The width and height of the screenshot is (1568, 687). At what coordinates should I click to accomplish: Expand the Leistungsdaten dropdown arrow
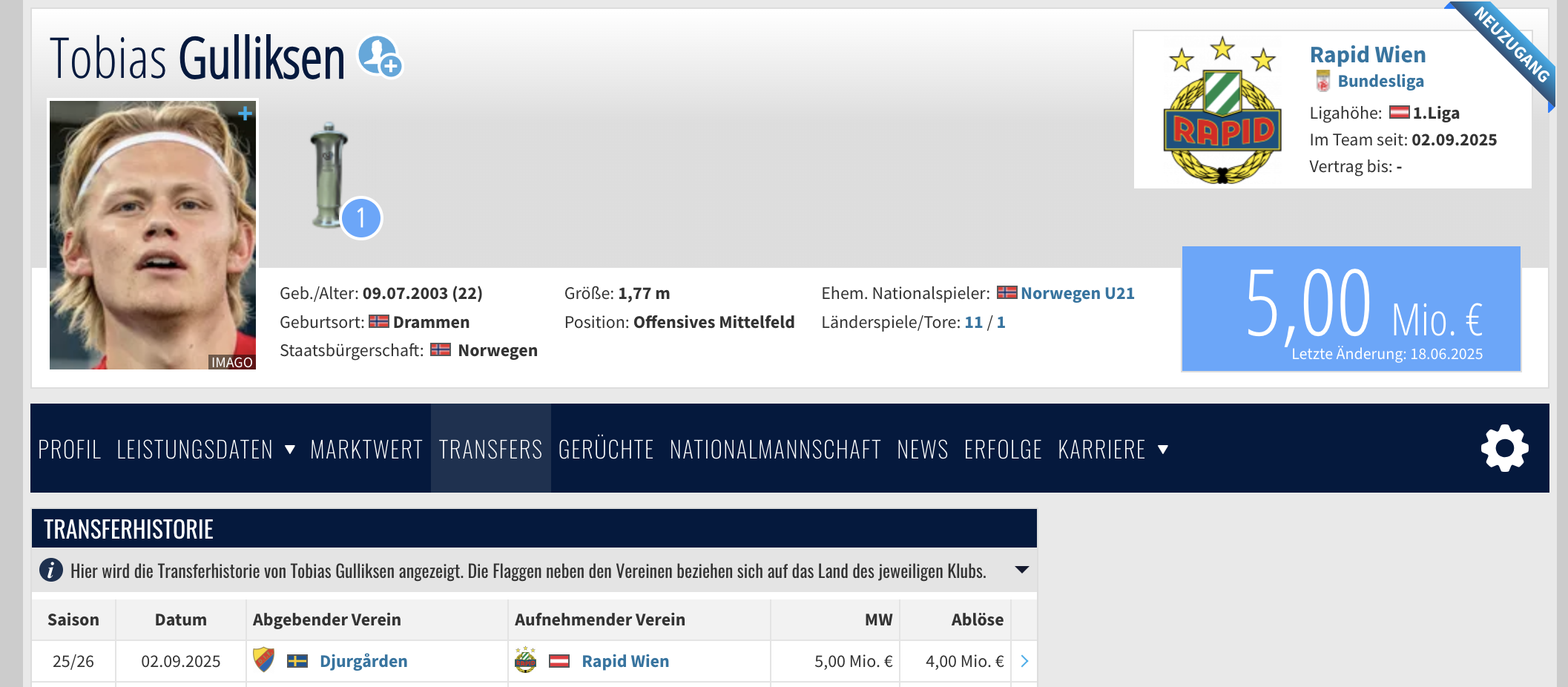[x=290, y=450]
